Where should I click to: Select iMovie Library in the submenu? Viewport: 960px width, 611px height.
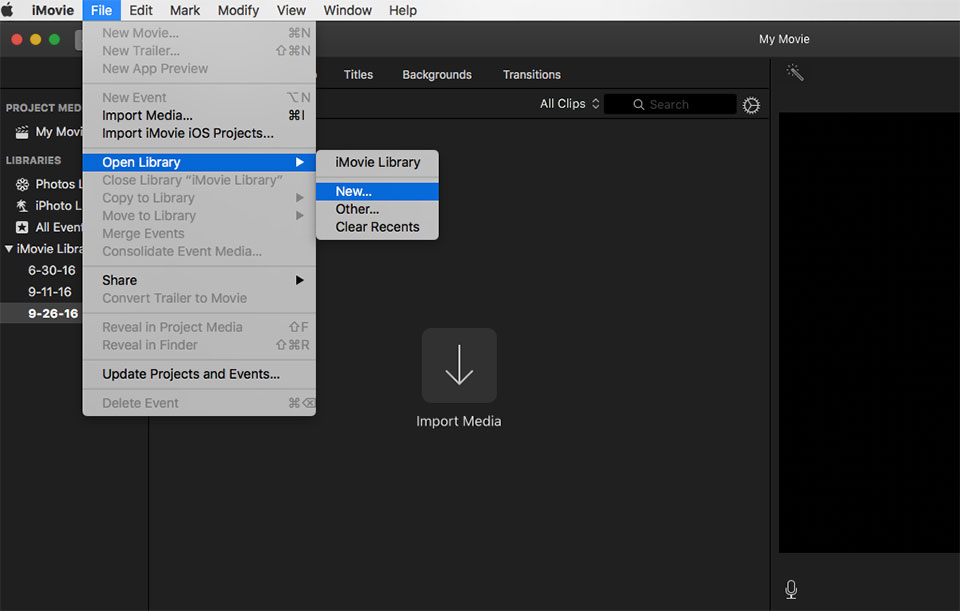click(377, 162)
